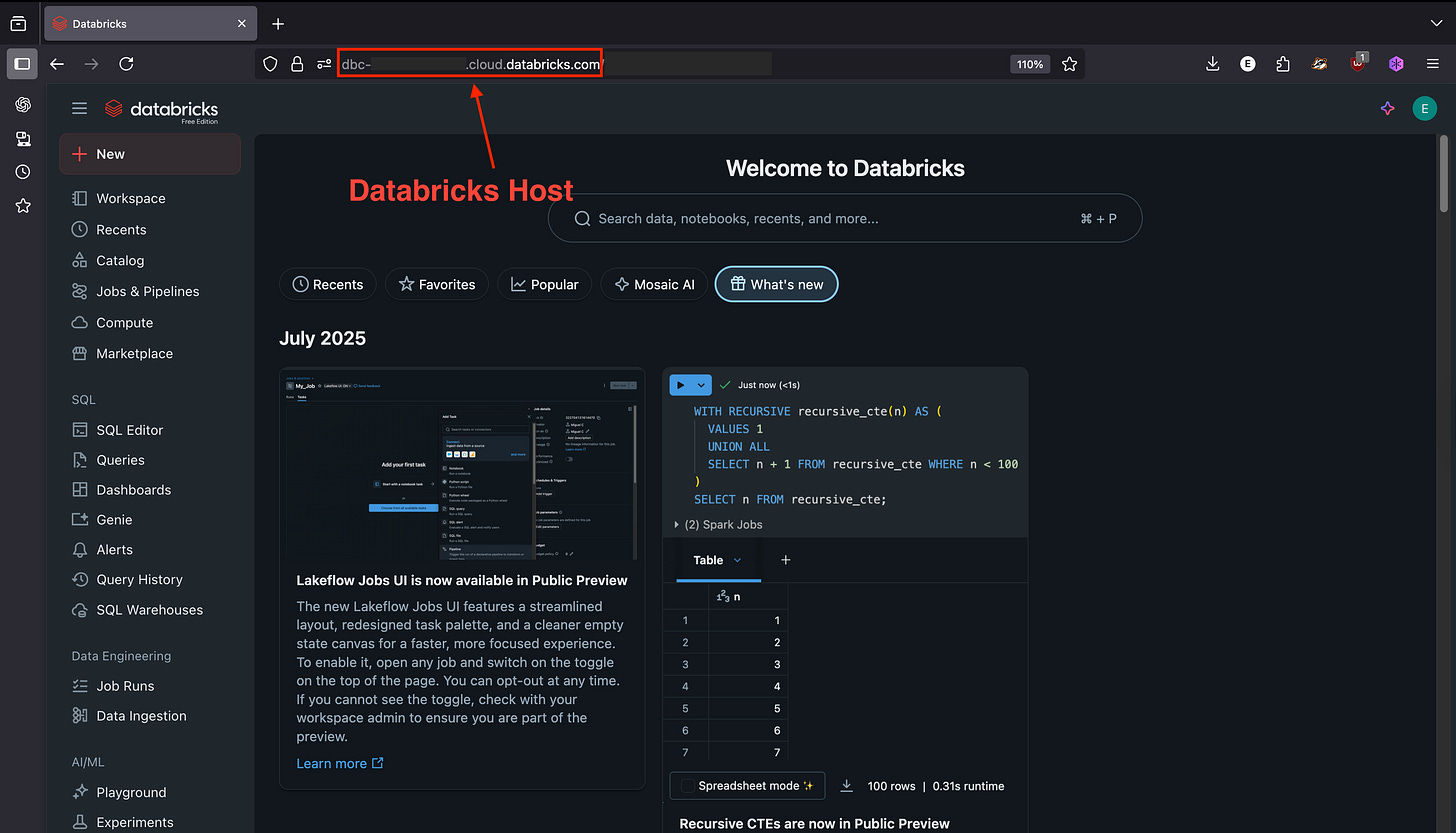Click the Databricks logo
The image size is (1456, 833).
(x=161, y=109)
